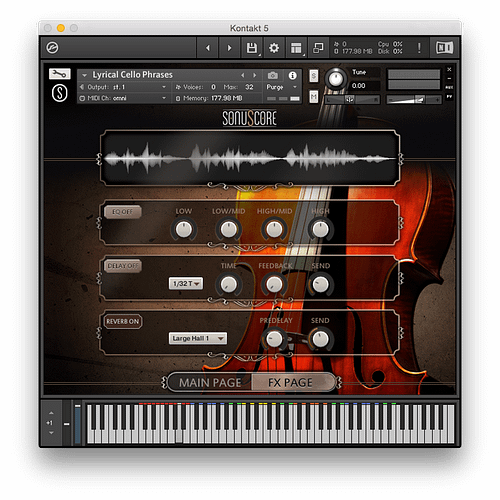Image resolution: width=500 pixels, height=500 pixels.
Task: Click the EQ HIGH/MID knob
Action: (x=274, y=229)
